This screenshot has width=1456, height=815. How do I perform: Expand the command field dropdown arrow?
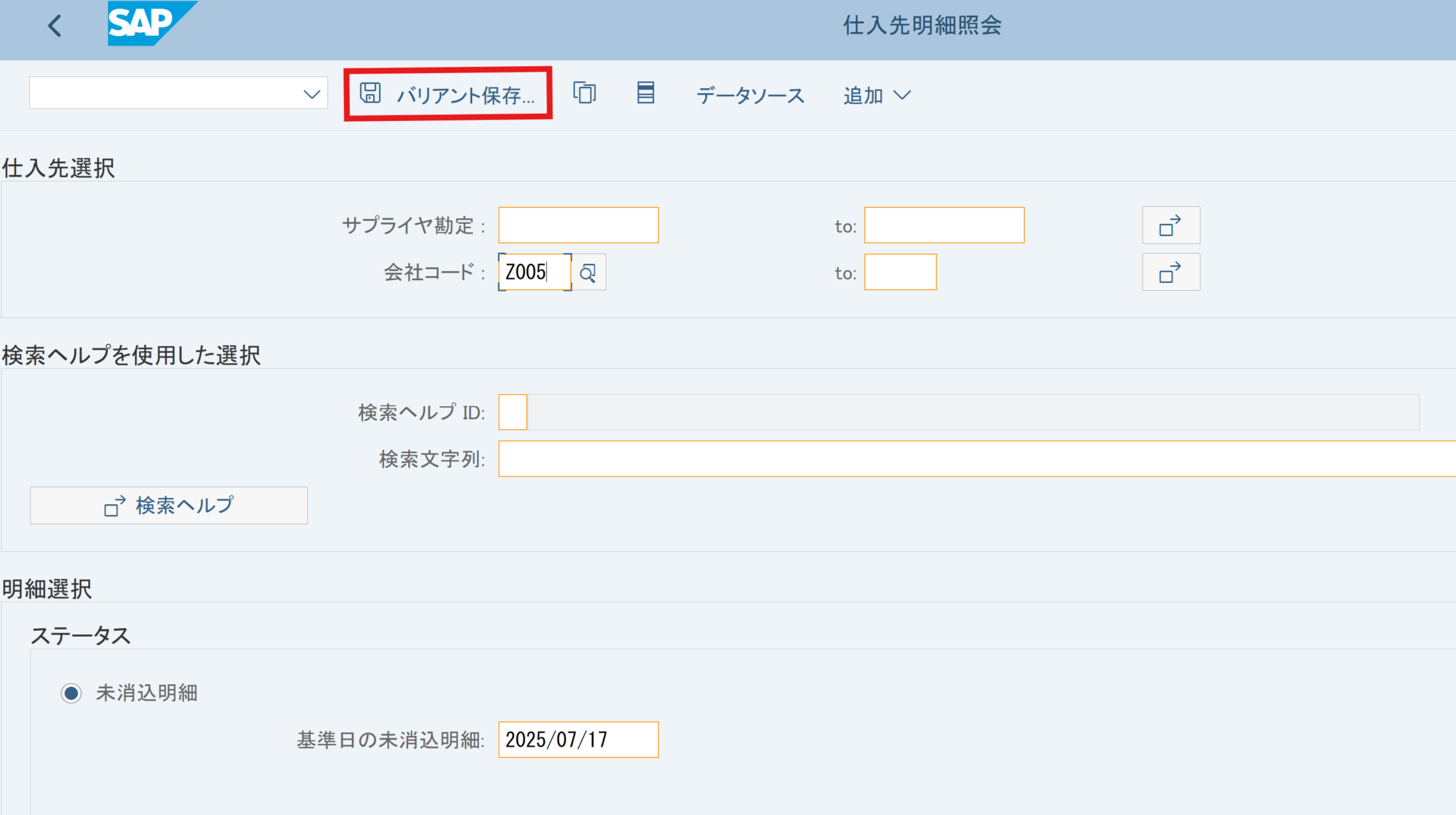click(311, 94)
